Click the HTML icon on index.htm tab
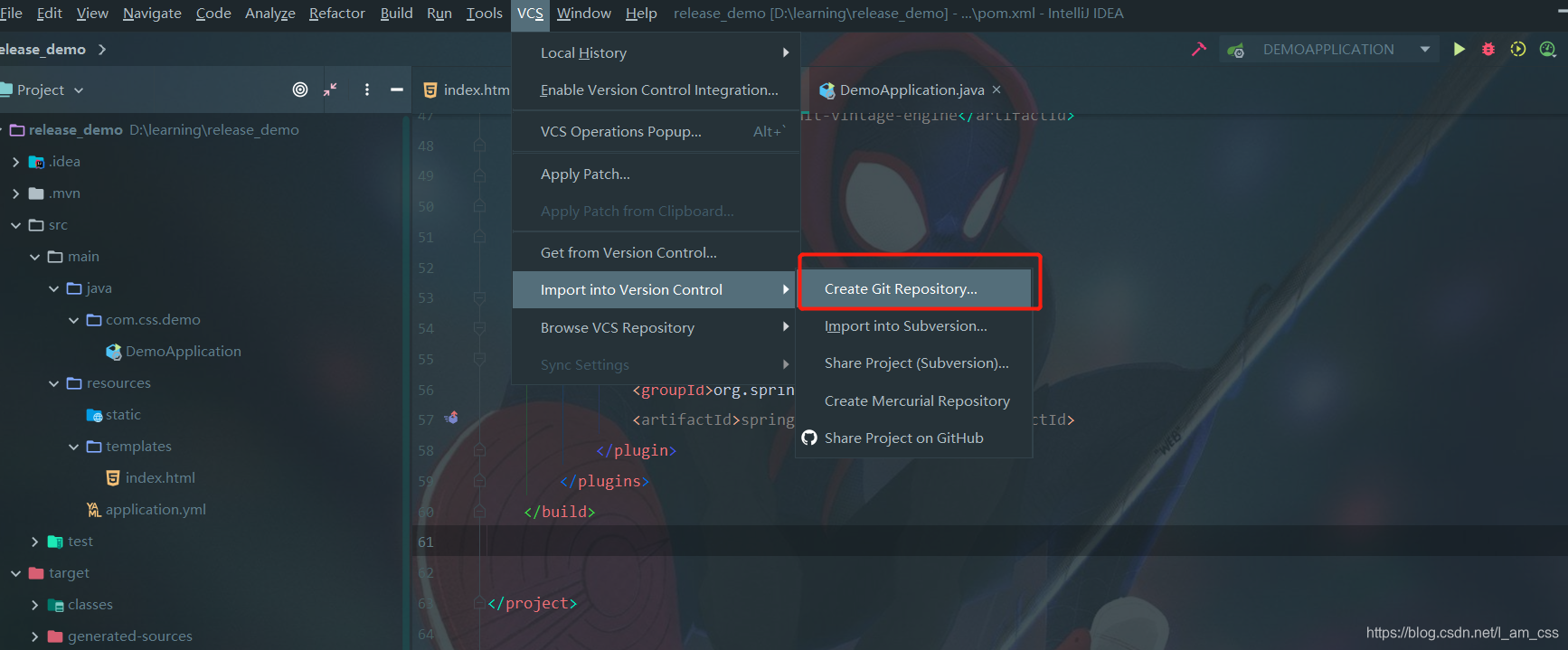The image size is (1568, 650). coord(430,90)
